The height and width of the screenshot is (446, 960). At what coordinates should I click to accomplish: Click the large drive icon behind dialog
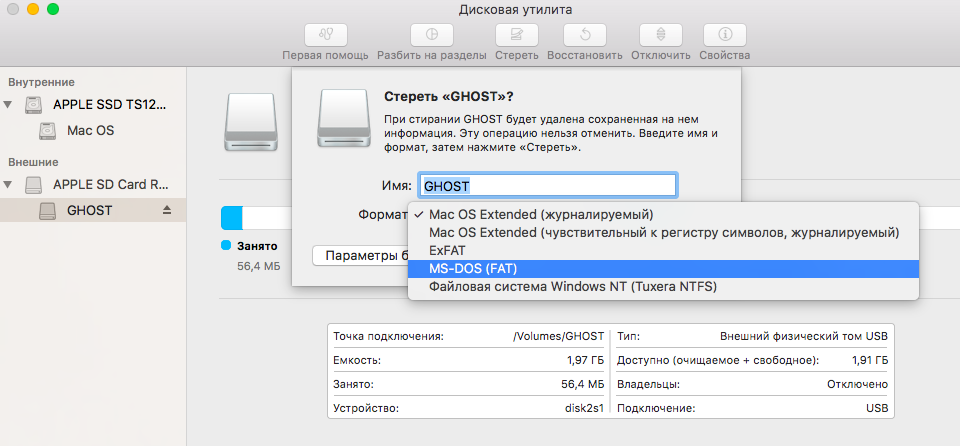tap(251, 121)
